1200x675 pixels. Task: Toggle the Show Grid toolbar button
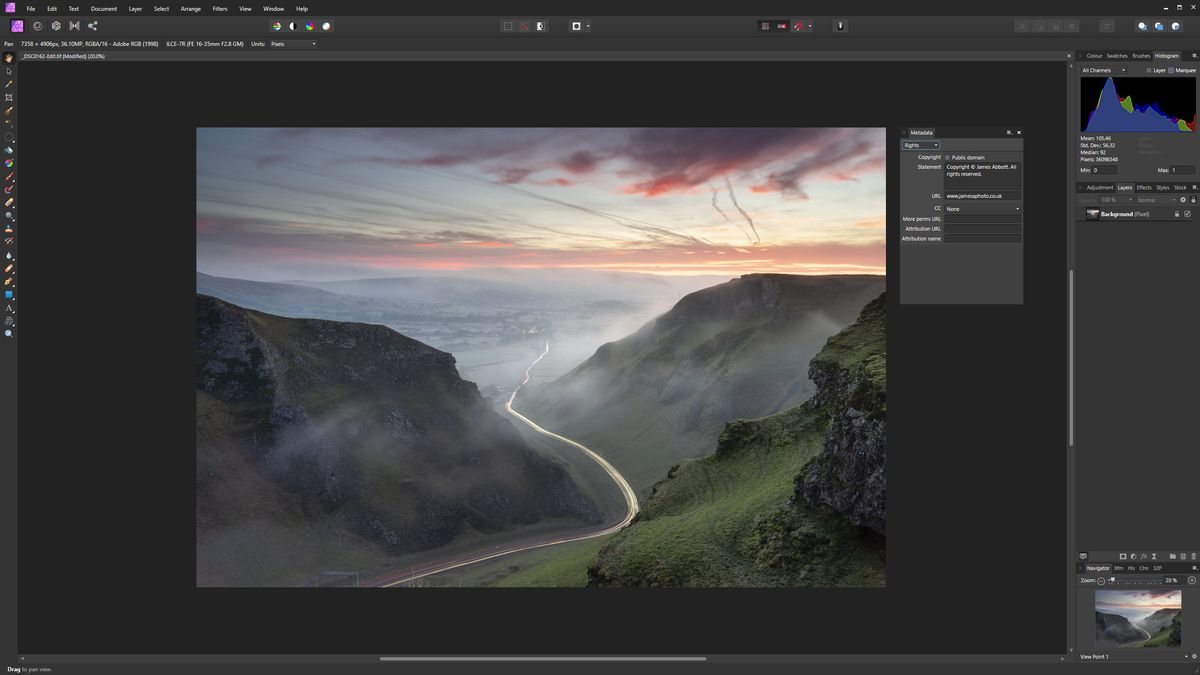click(765, 26)
